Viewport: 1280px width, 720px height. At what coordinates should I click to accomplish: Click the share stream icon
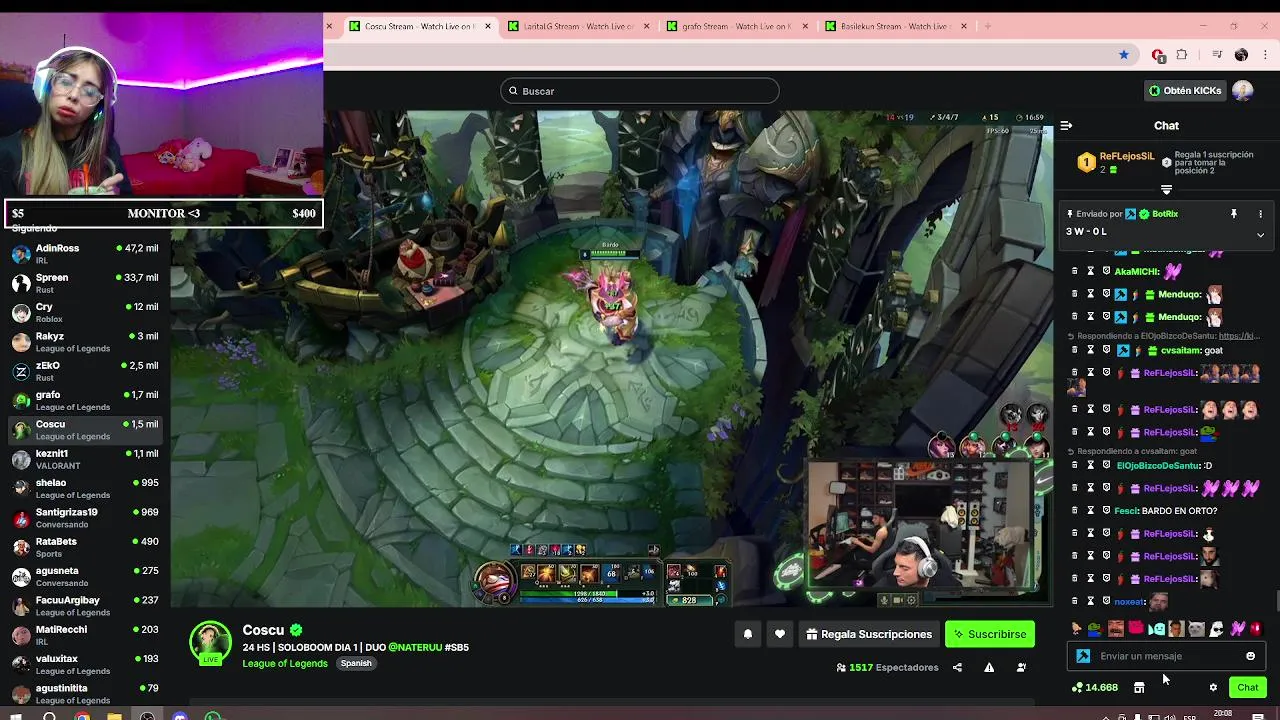957,667
